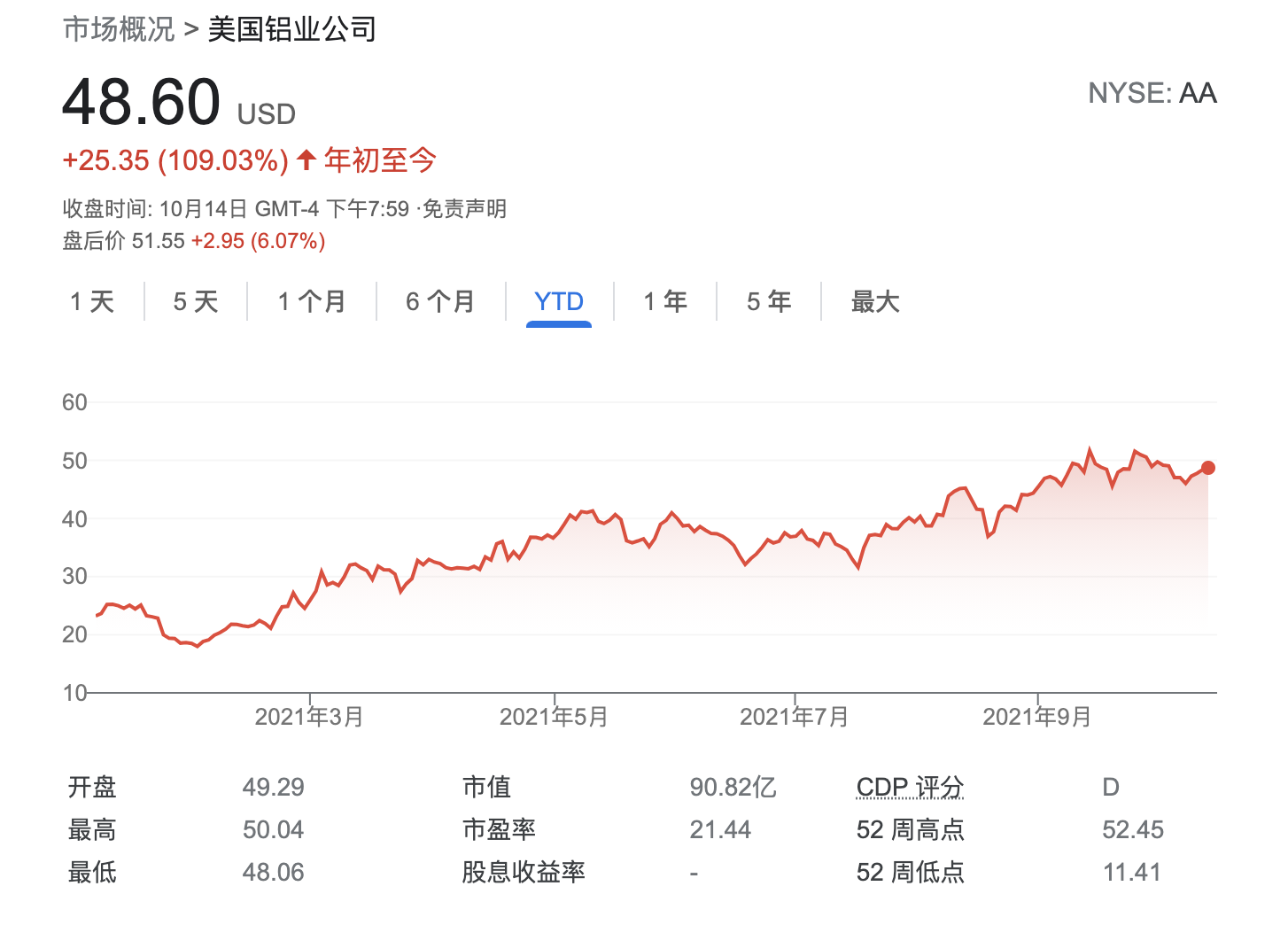Click the 2021年5月 axis label
The image size is (1288, 925).
554,717
